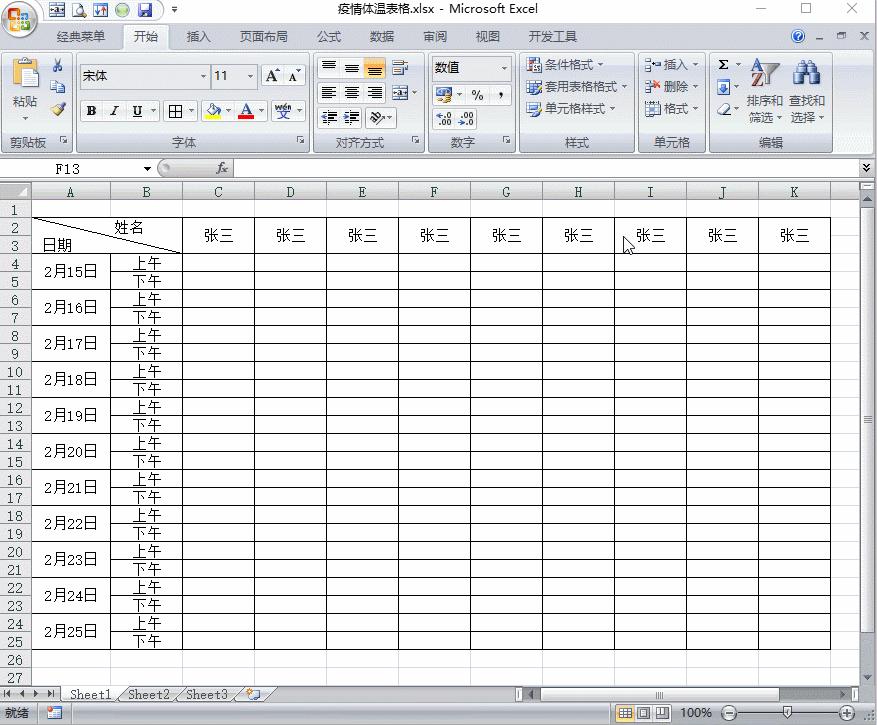Image resolution: width=877 pixels, height=725 pixels.
Task: Click the Print Preview icon in quick access toolbar
Action: [79, 10]
